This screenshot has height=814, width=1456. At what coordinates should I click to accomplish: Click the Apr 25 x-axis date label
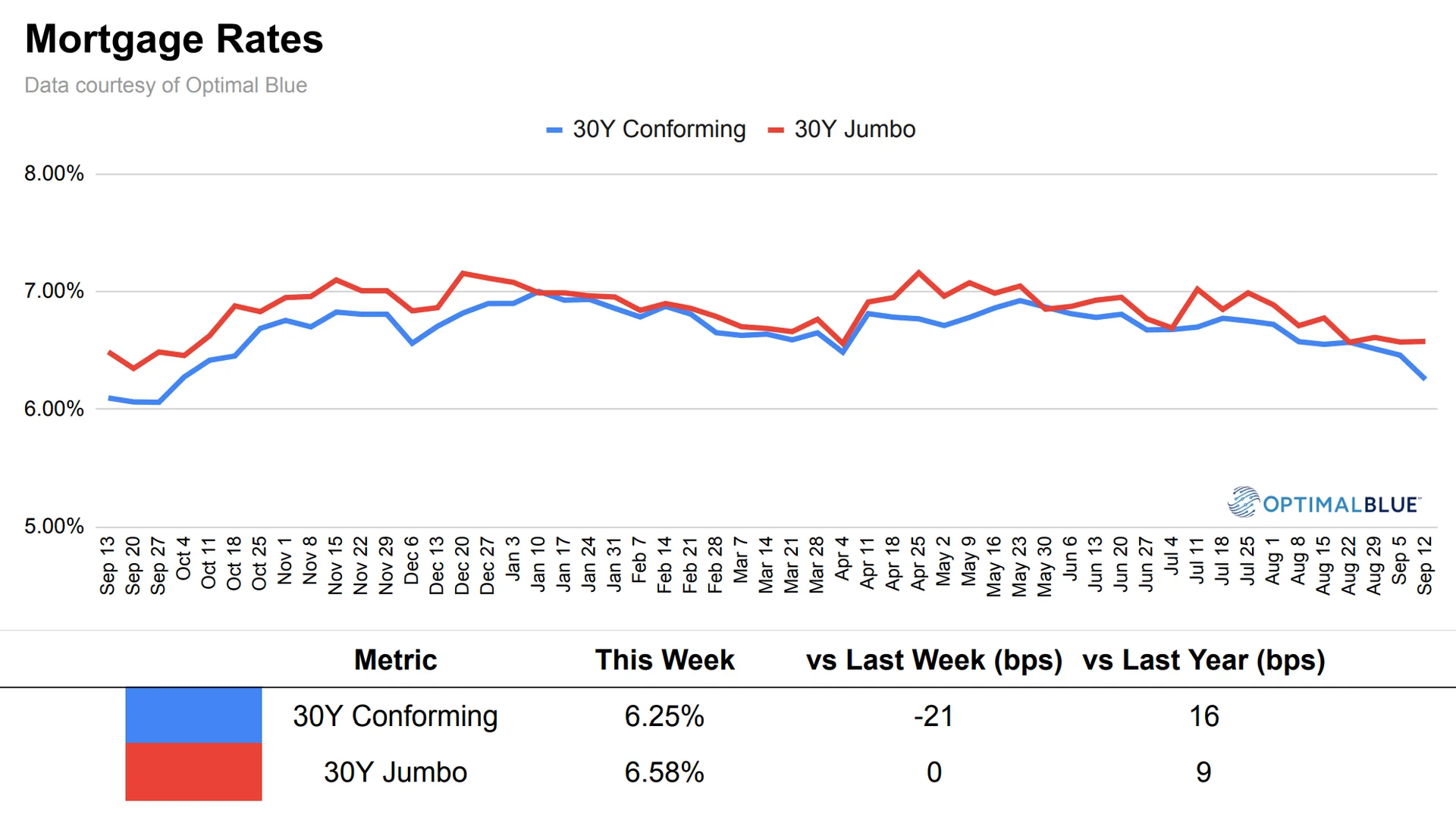pos(918,564)
